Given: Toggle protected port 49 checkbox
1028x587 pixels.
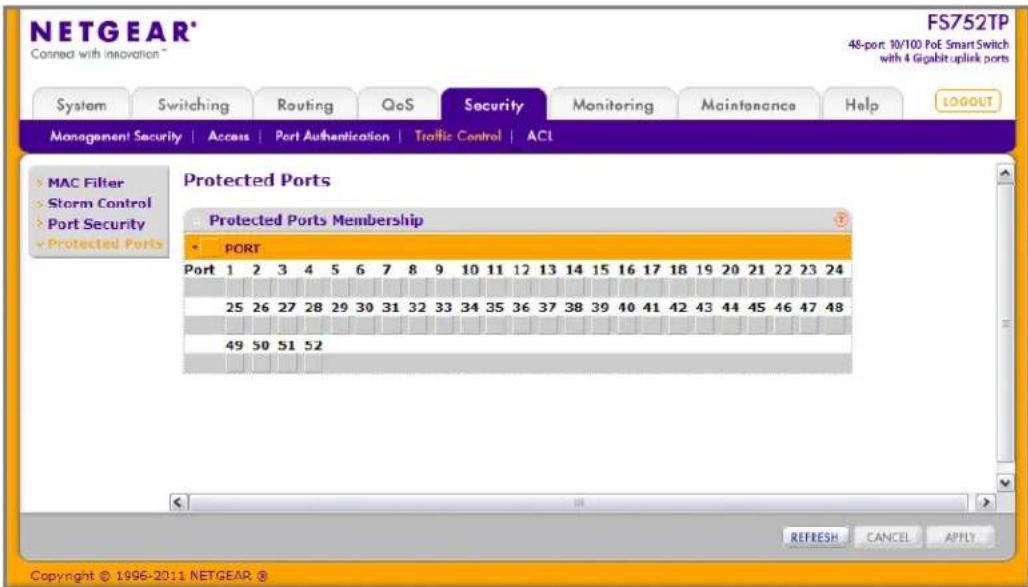Looking at the screenshot, I should pyautogui.click(x=234, y=363).
